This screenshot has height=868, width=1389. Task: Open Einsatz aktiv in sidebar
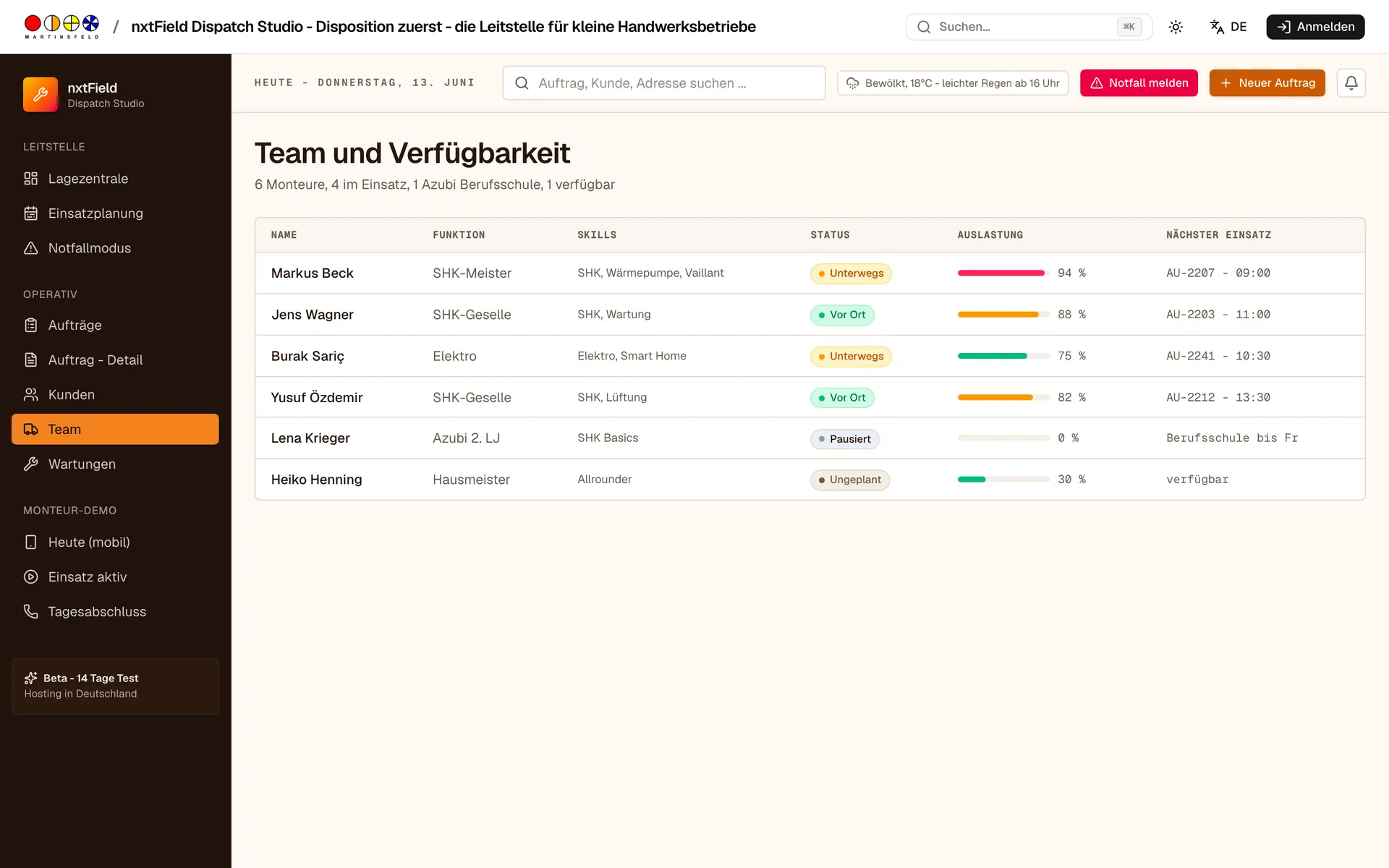point(115,577)
